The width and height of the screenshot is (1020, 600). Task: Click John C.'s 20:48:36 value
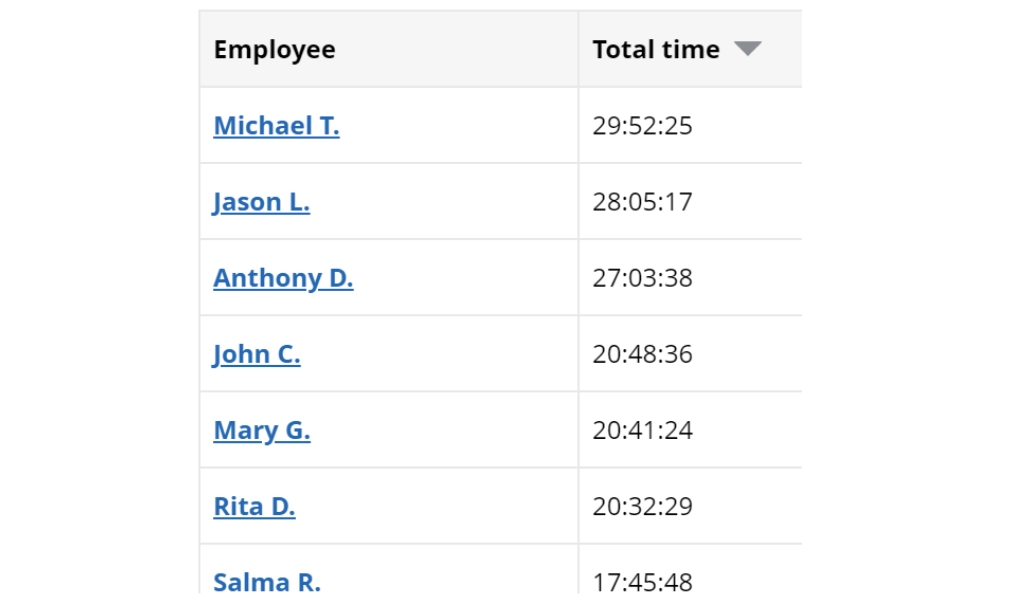pyautogui.click(x=643, y=353)
